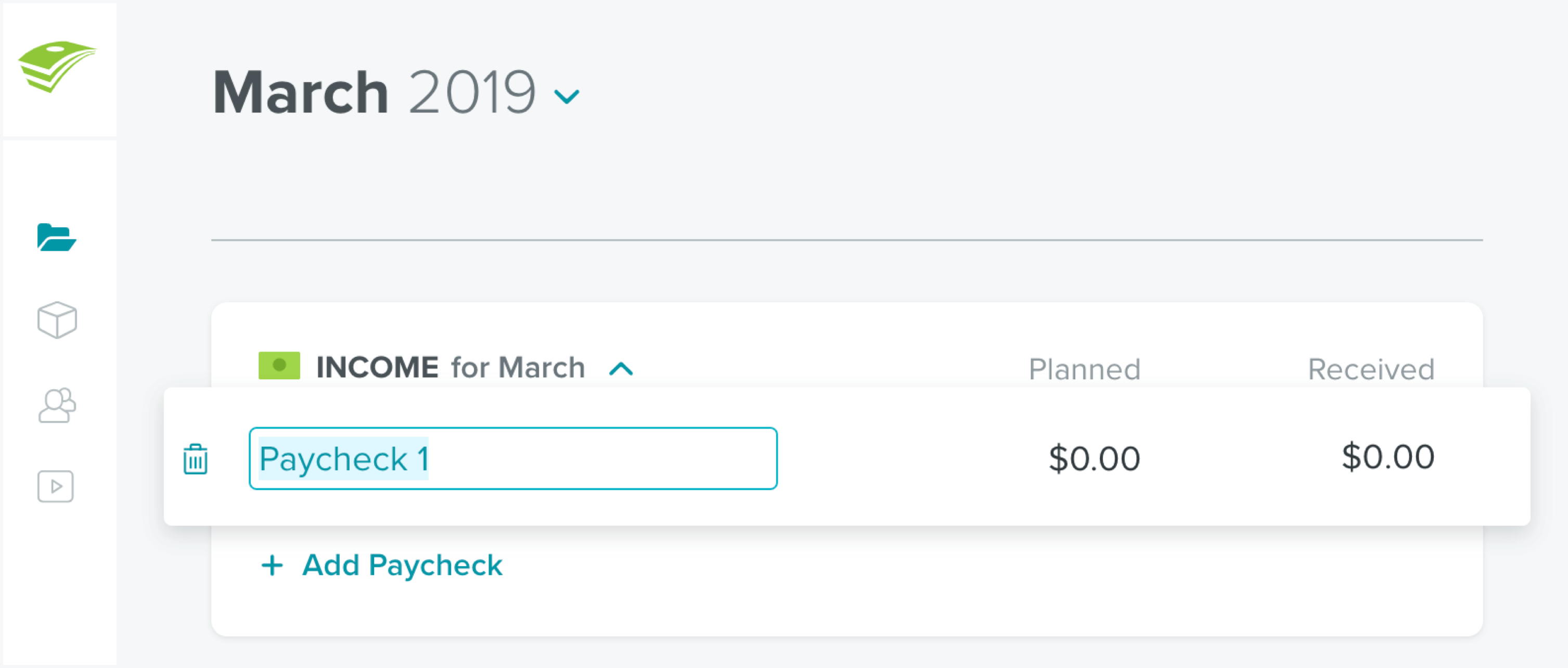This screenshot has height=668, width=1568.
Task: Set the planned amount for Paycheck 1
Action: (1094, 458)
